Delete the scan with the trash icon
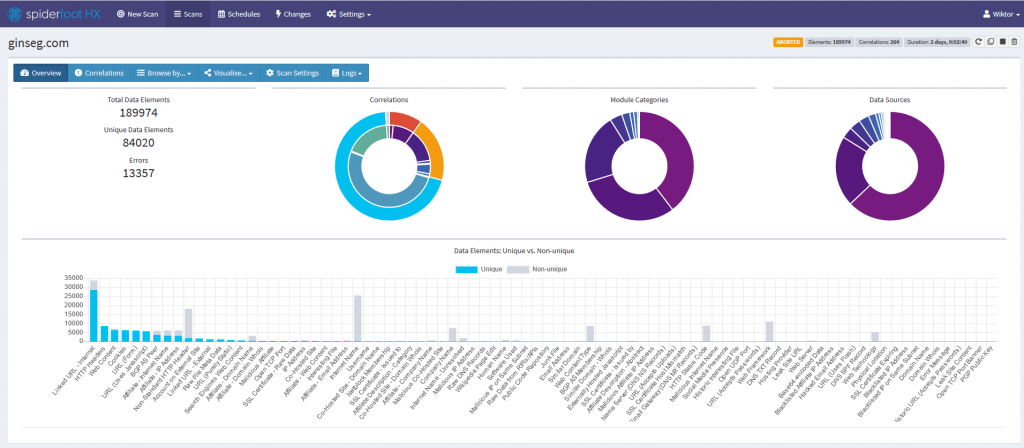Viewport: 1024px width, 448px height. pyautogui.click(x=1014, y=42)
